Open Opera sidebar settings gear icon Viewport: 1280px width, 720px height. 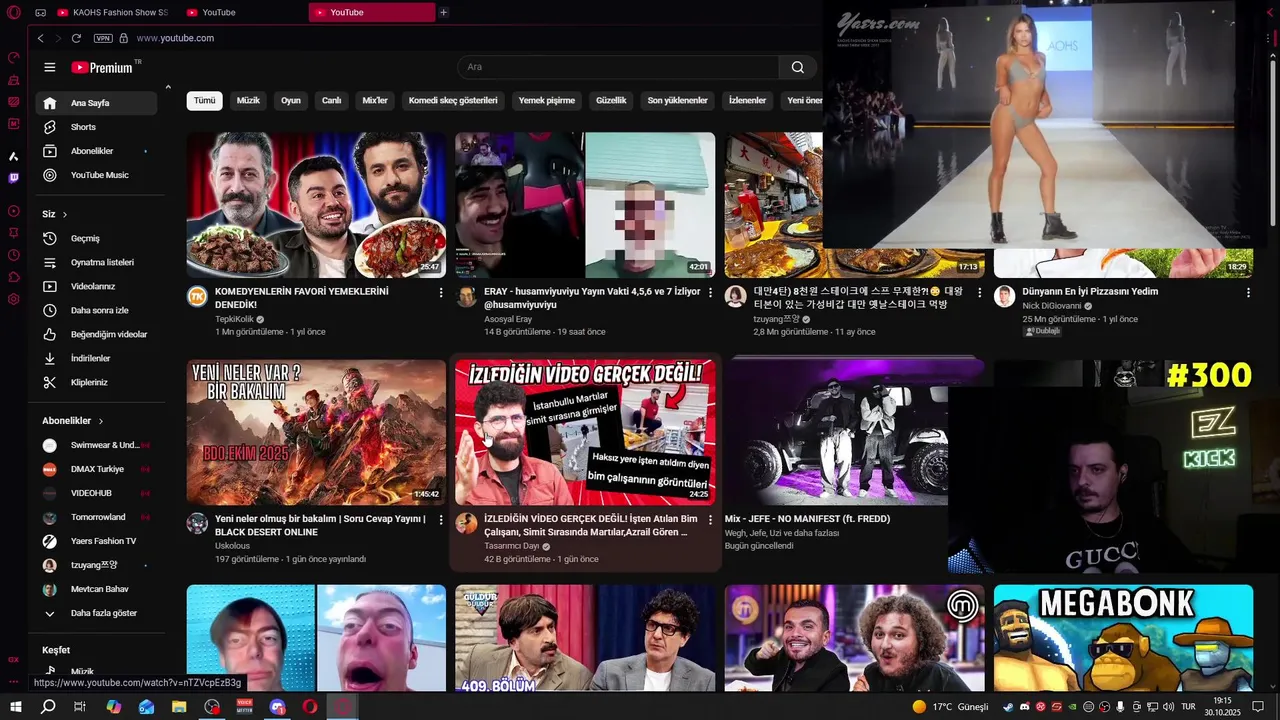tap(14, 299)
